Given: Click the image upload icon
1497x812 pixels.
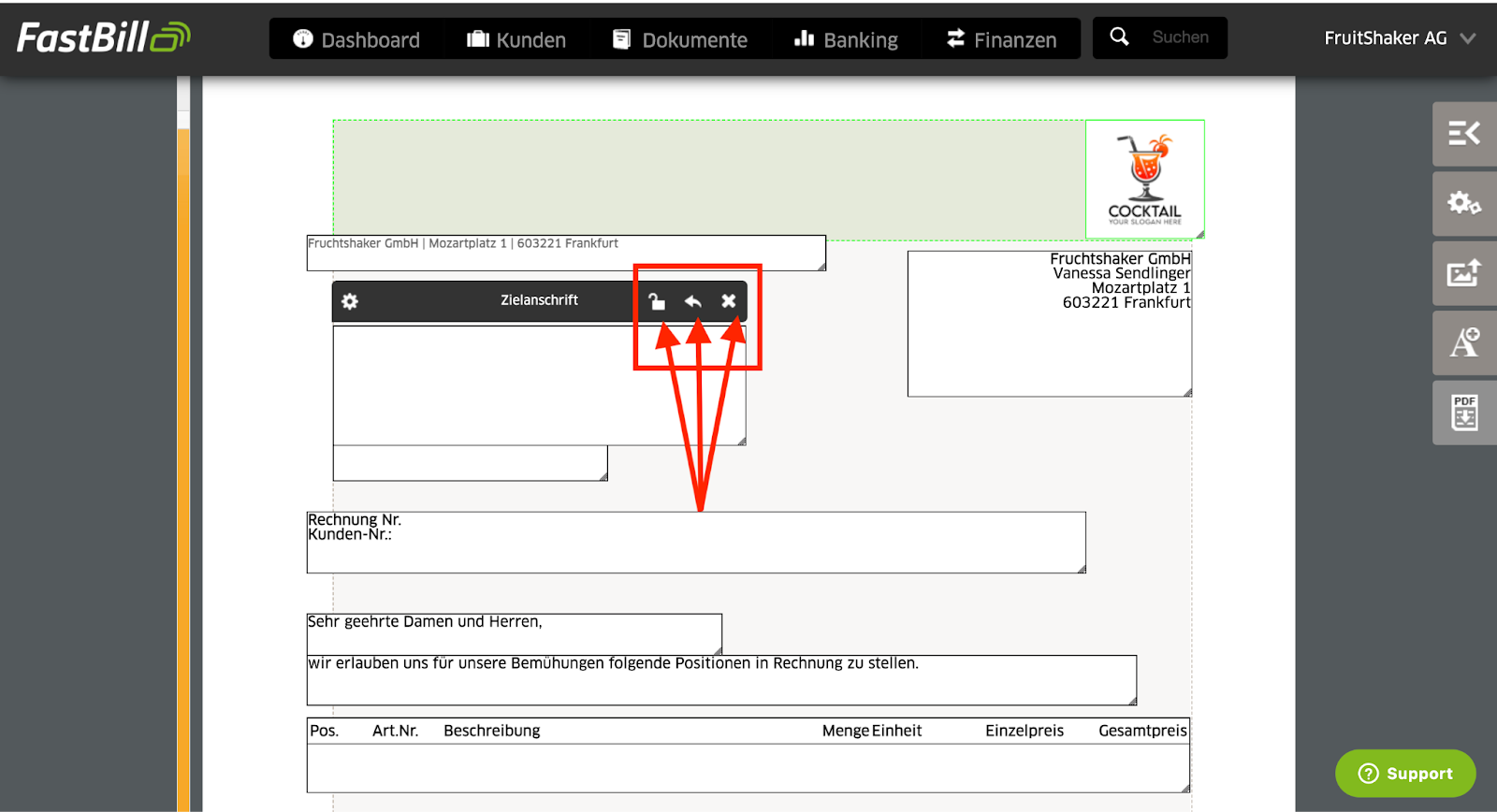Looking at the screenshot, I should point(1464,273).
